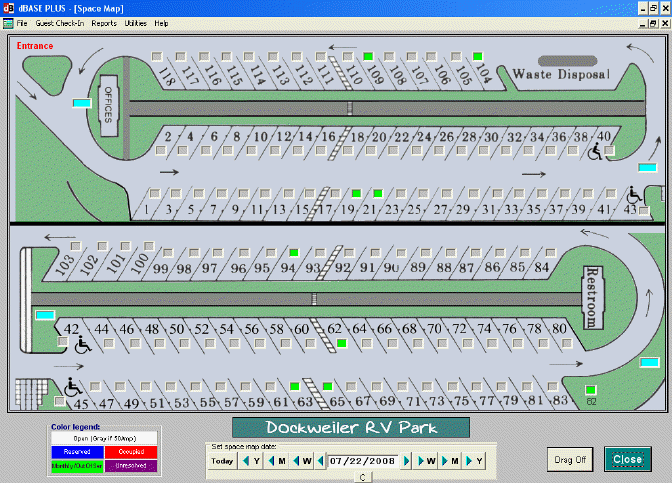Click the status box of accessible space 45
The image size is (672, 483).
pos(60,401)
